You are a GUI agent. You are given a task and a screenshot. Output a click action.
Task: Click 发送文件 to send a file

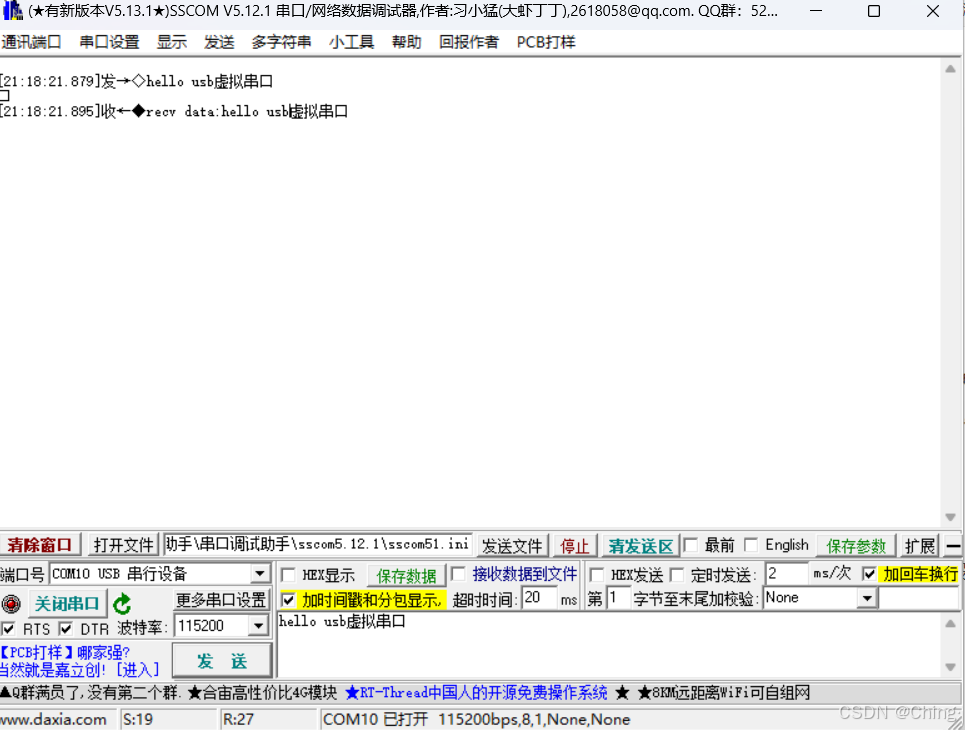511,545
